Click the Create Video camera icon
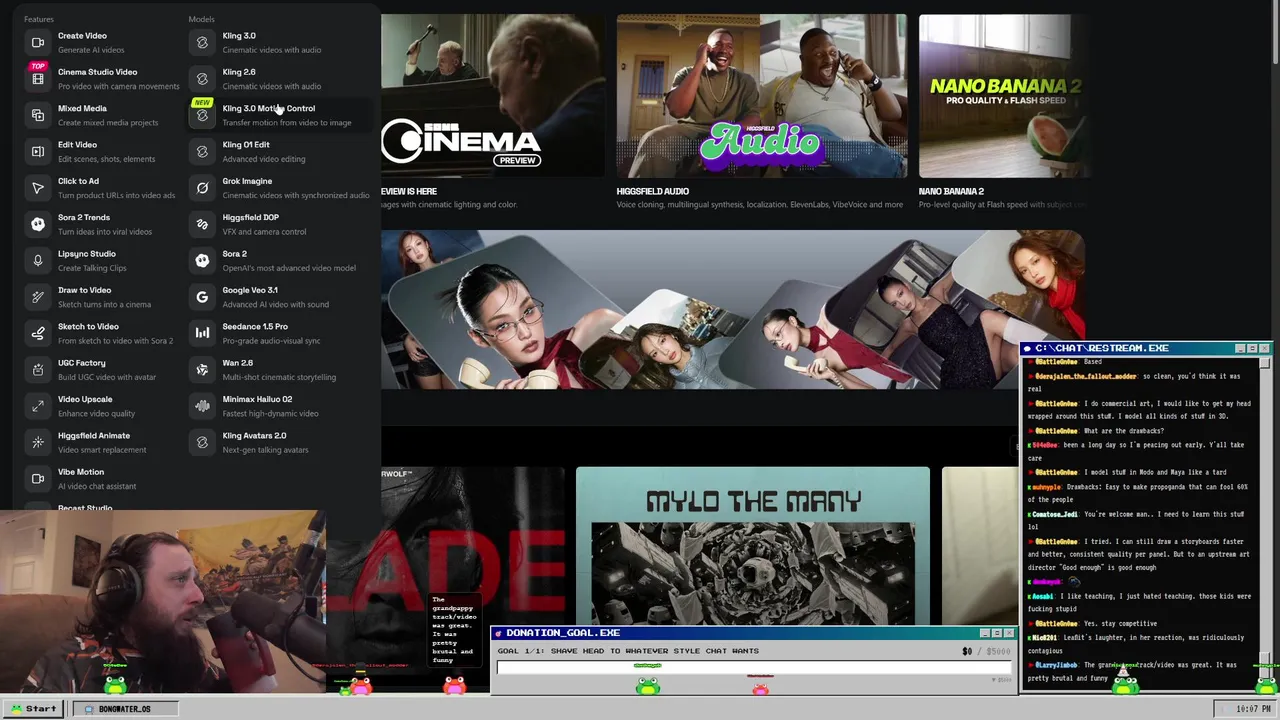 click(x=38, y=42)
